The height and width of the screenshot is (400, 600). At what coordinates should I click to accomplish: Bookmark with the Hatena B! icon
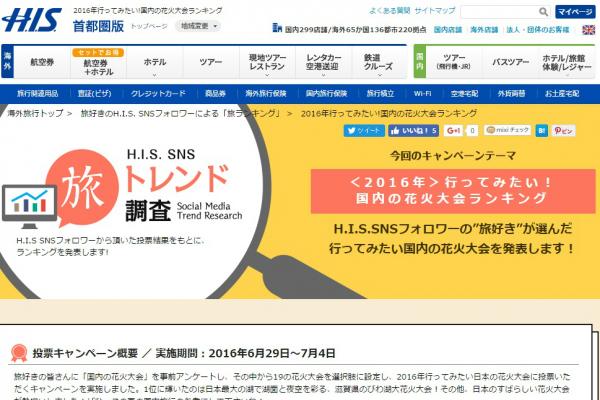coord(541,131)
